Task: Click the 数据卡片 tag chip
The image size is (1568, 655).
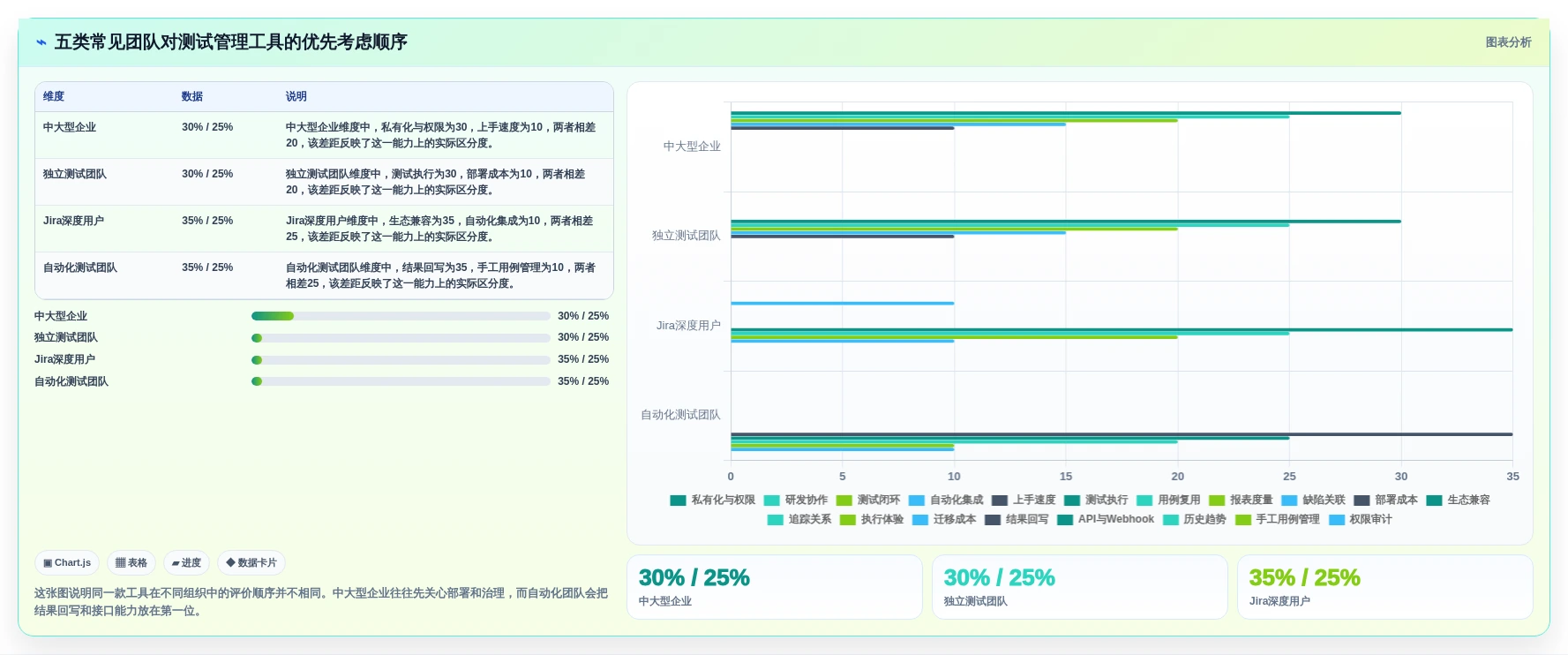Action: 251,562
